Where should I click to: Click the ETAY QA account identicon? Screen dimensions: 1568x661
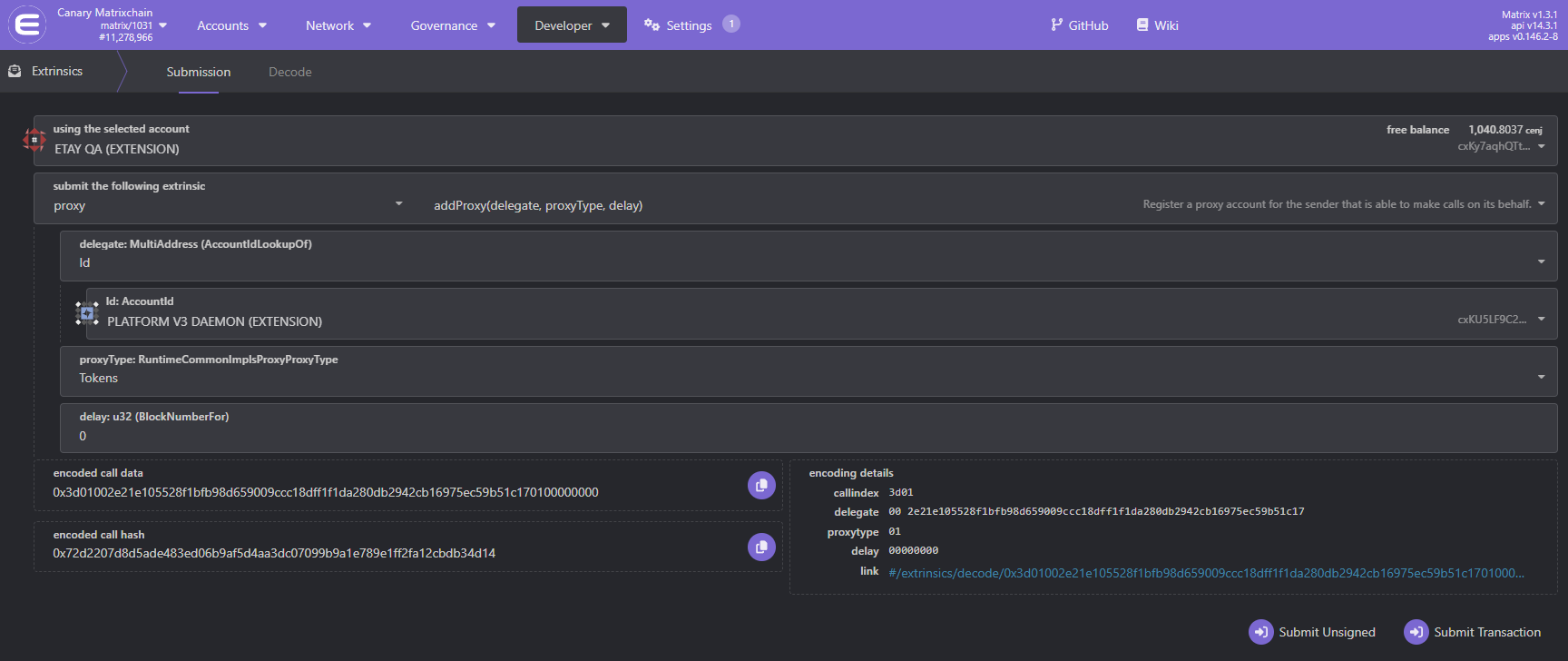(x=34, y=140)
